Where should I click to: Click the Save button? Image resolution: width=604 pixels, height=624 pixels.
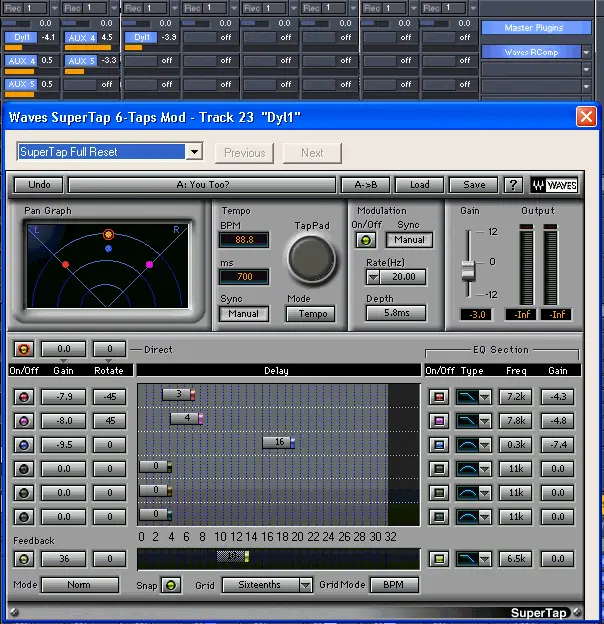click(x=473, y=185)
